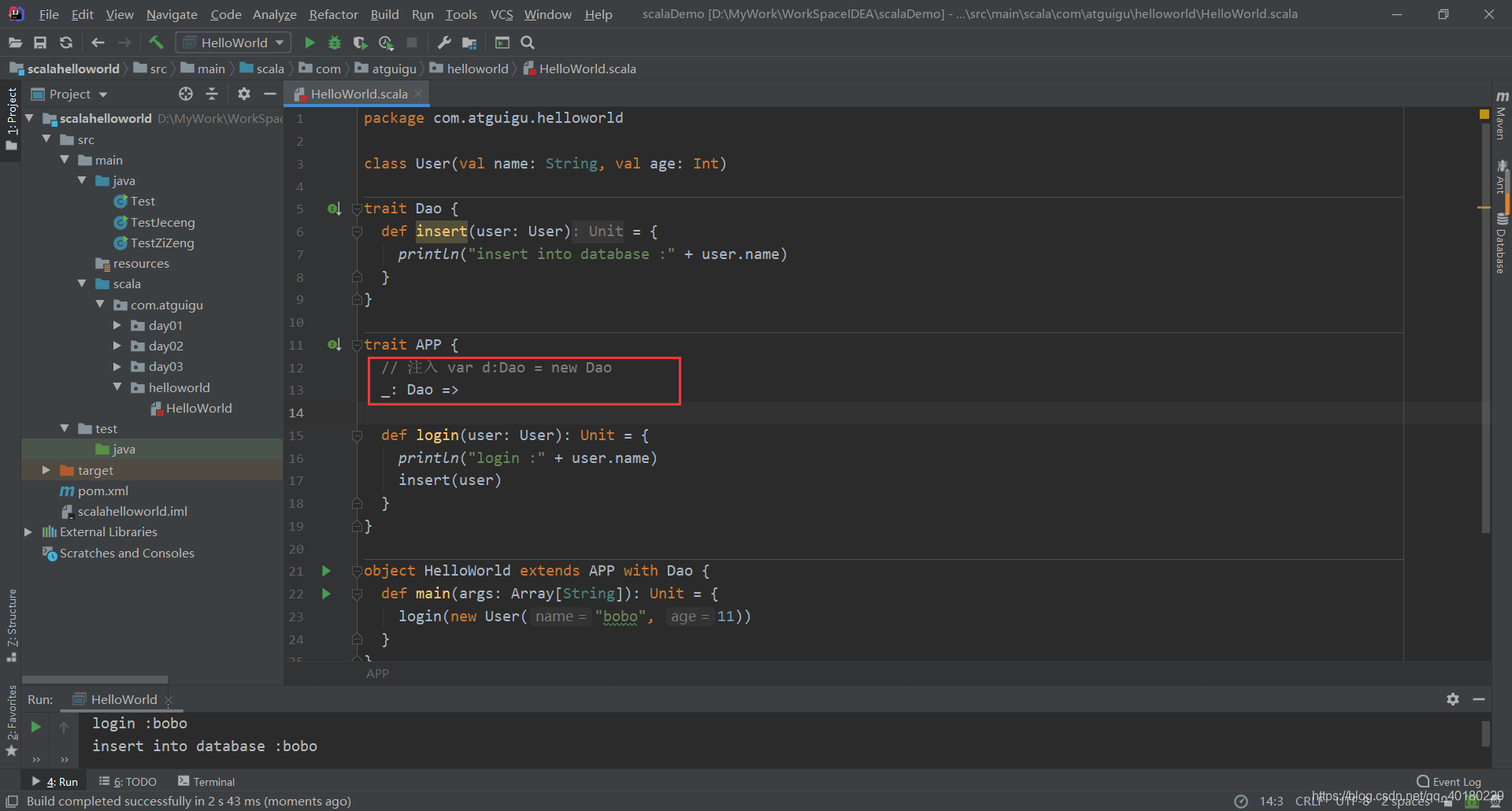Expand External Libraries node
This screenshot has width=1512, height=811.
pos(28,532)
